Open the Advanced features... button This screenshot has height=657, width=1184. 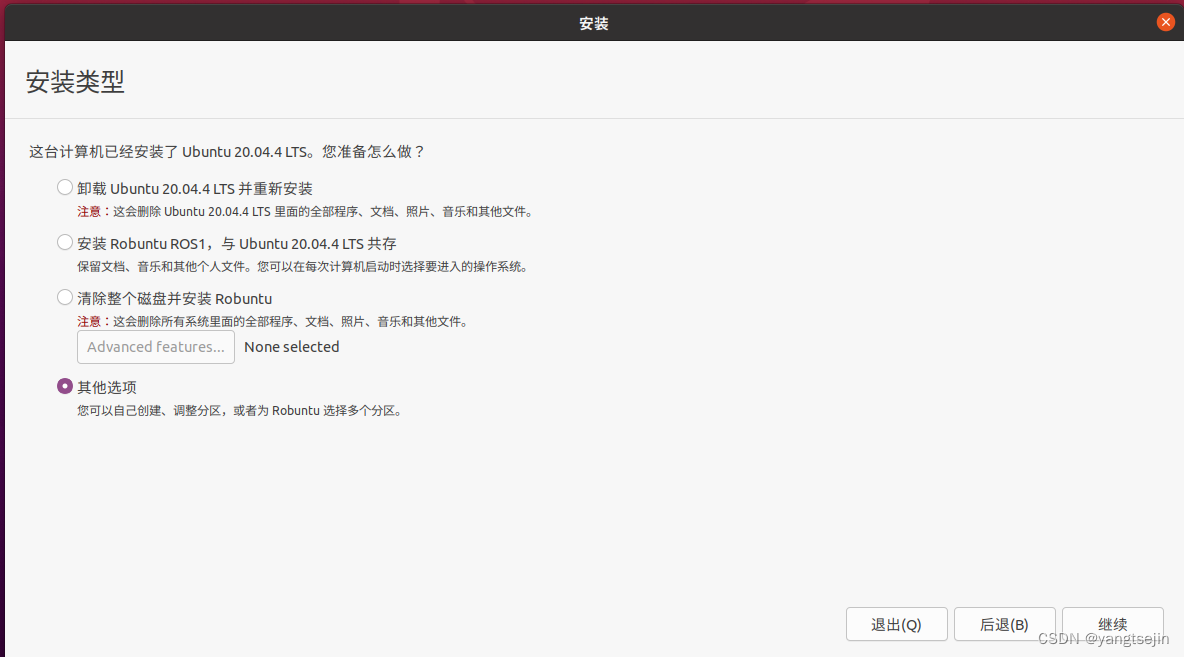click(156, 347)
